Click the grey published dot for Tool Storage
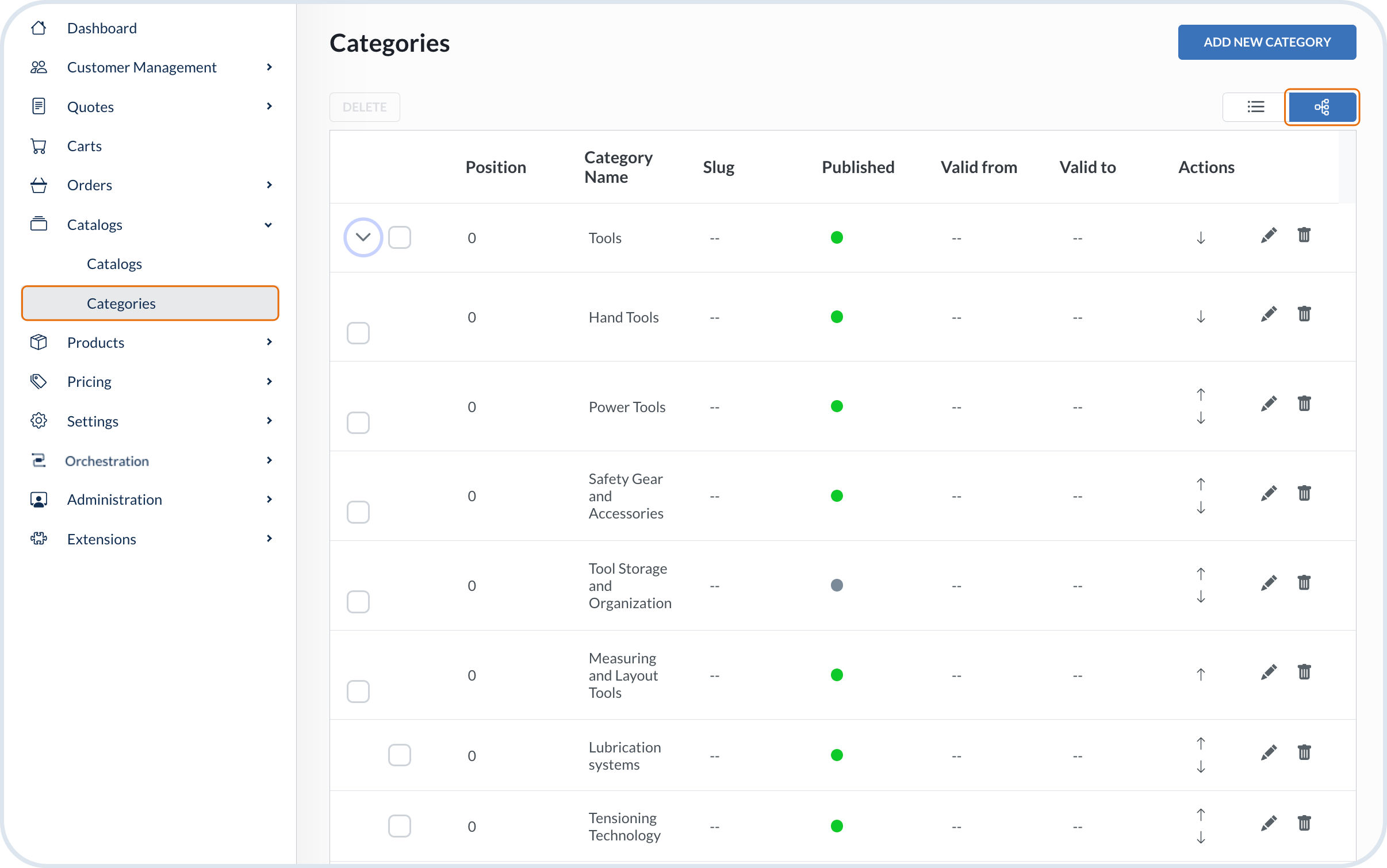Image resolution: width=1387 pixels, height=868 pixels. coord(837,585)
